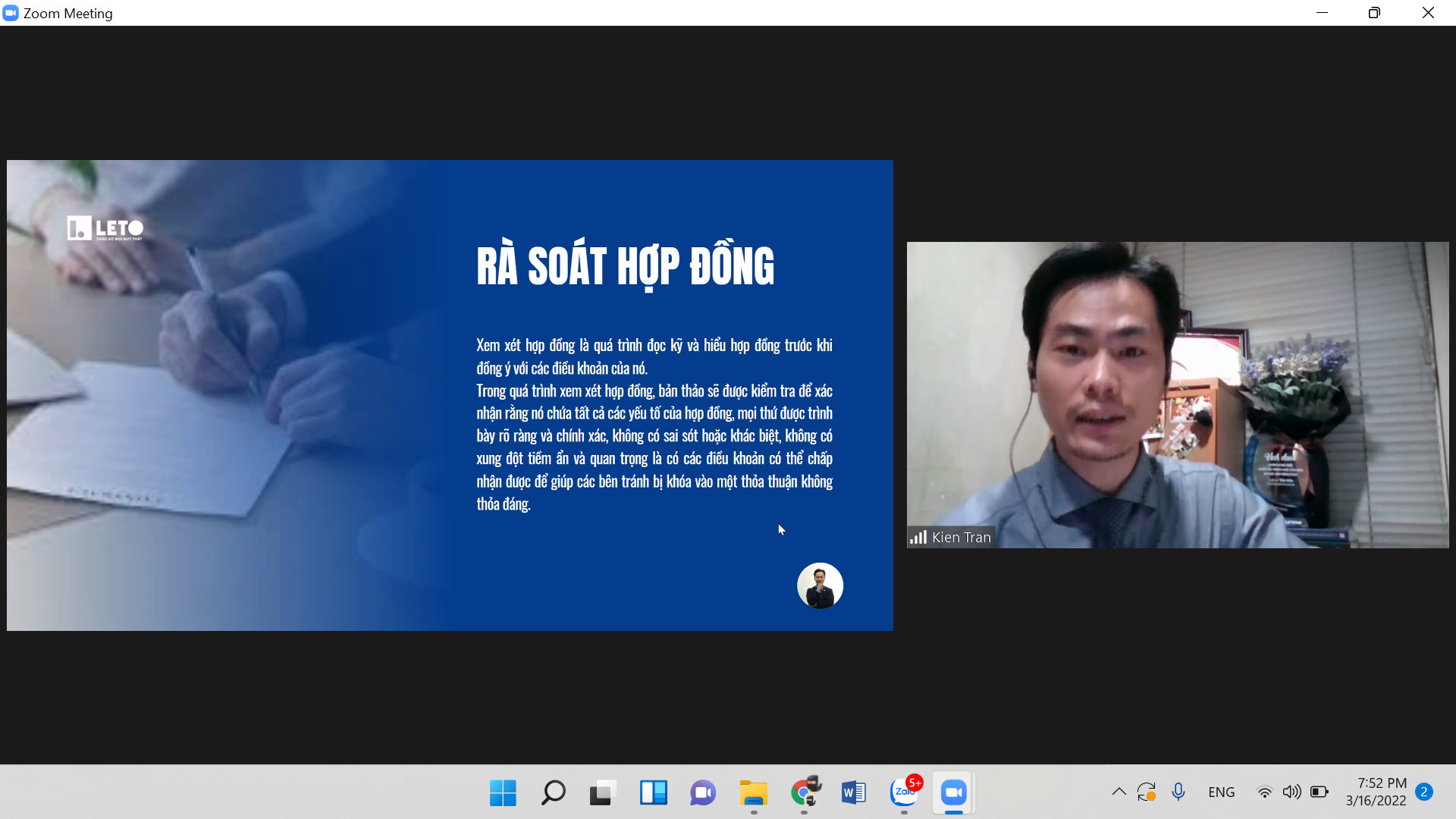Open taskbar Search magnifier
The image size is (1456, 819).
[553, 792]
